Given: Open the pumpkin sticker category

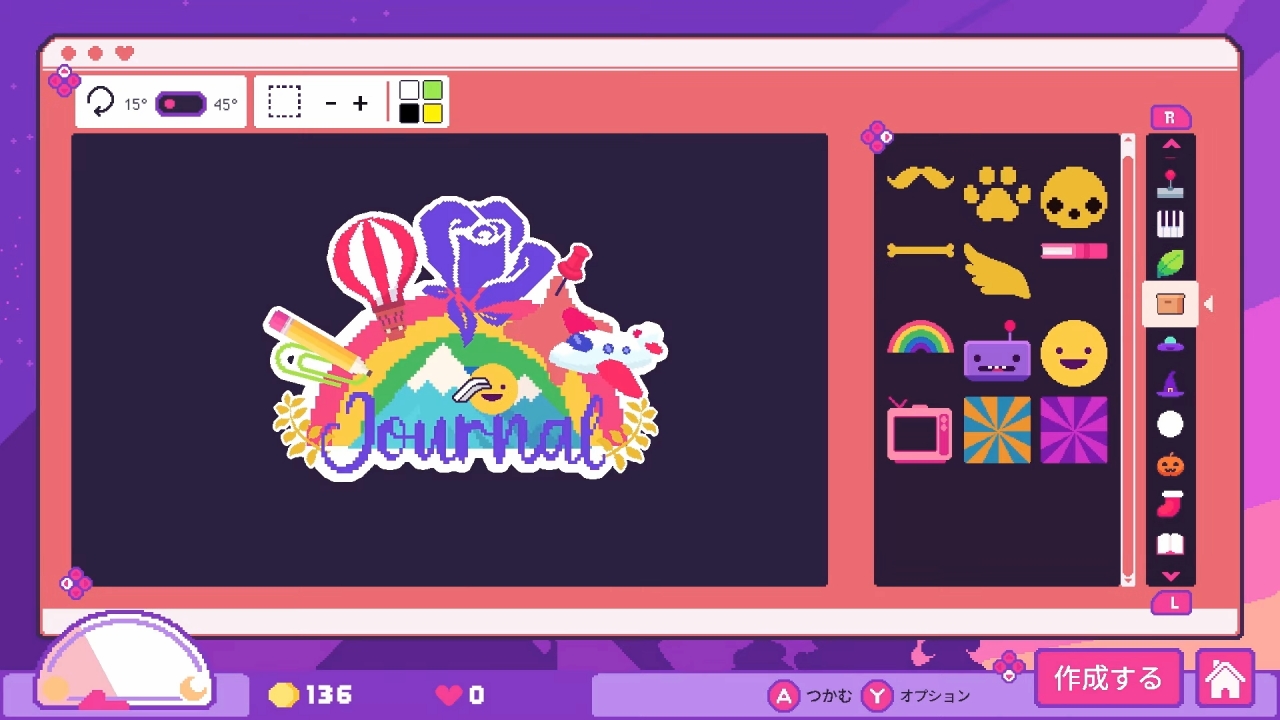Looking at the screenshot, I should [1170, 465].
